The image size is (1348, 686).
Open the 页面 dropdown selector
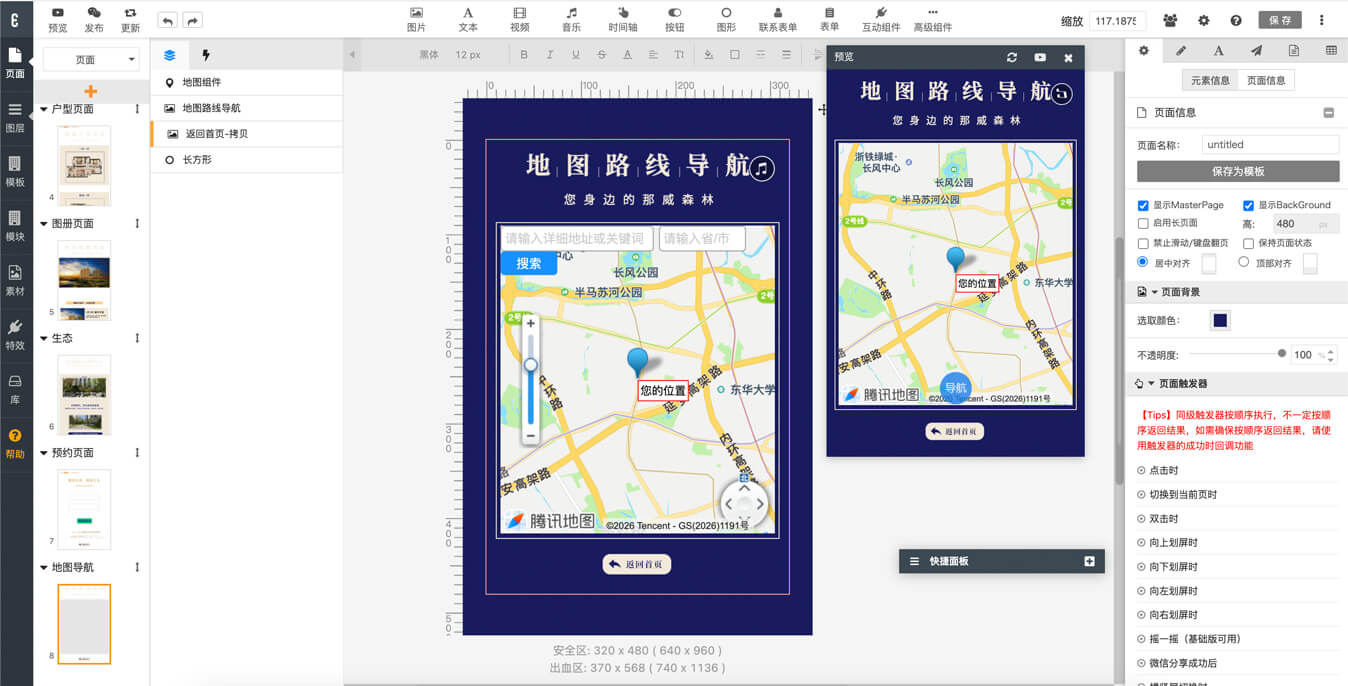91,60
